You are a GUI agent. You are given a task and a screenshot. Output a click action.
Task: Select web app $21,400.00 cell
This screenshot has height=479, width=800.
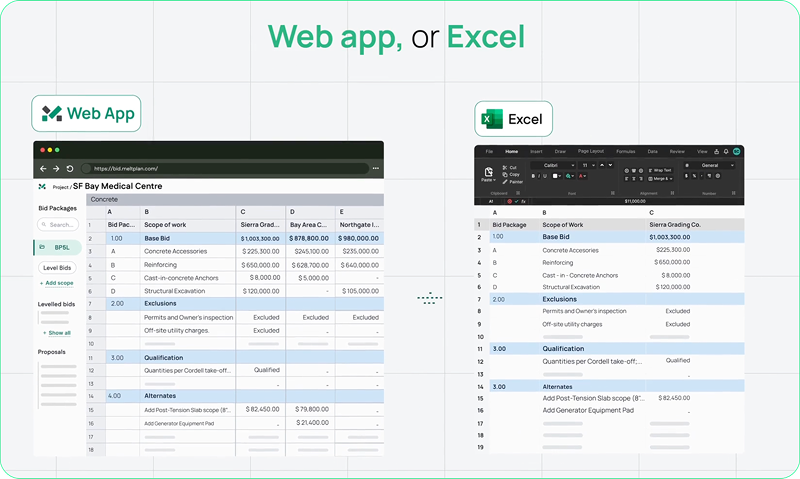coord(311,423)
